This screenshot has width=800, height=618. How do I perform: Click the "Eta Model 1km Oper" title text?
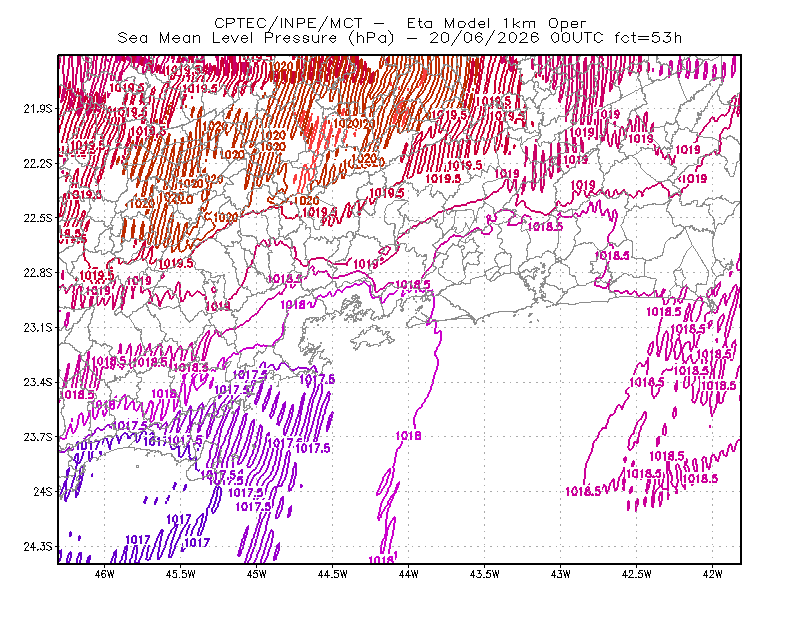click(496, 23)
